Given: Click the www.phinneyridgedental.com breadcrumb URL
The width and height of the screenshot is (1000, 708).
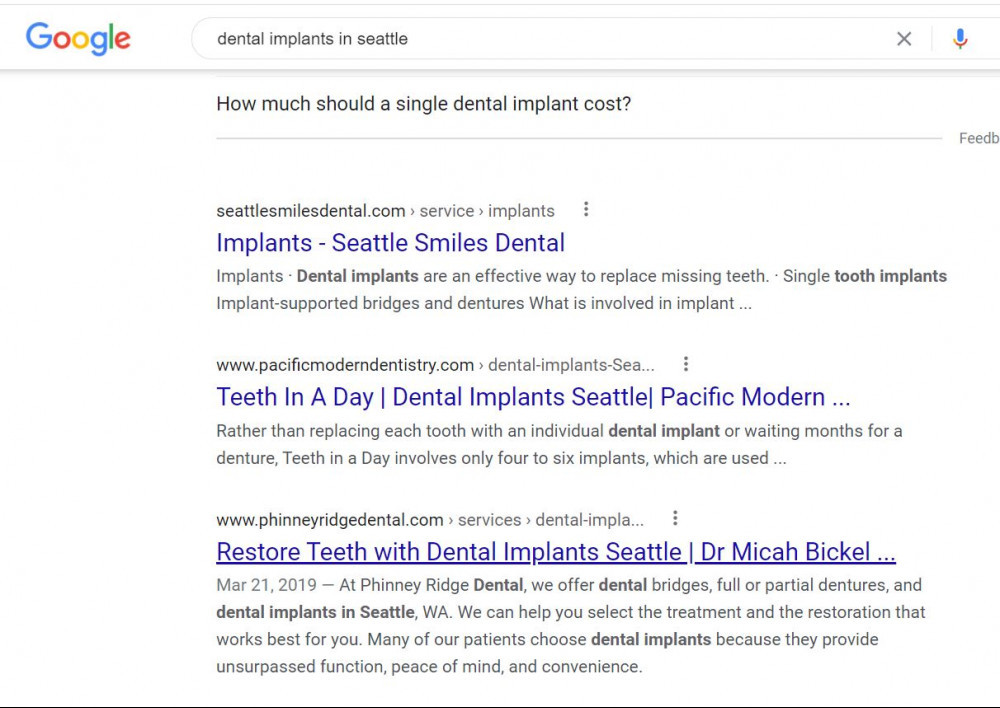Looking at the screenshot, I should [430, 520].
